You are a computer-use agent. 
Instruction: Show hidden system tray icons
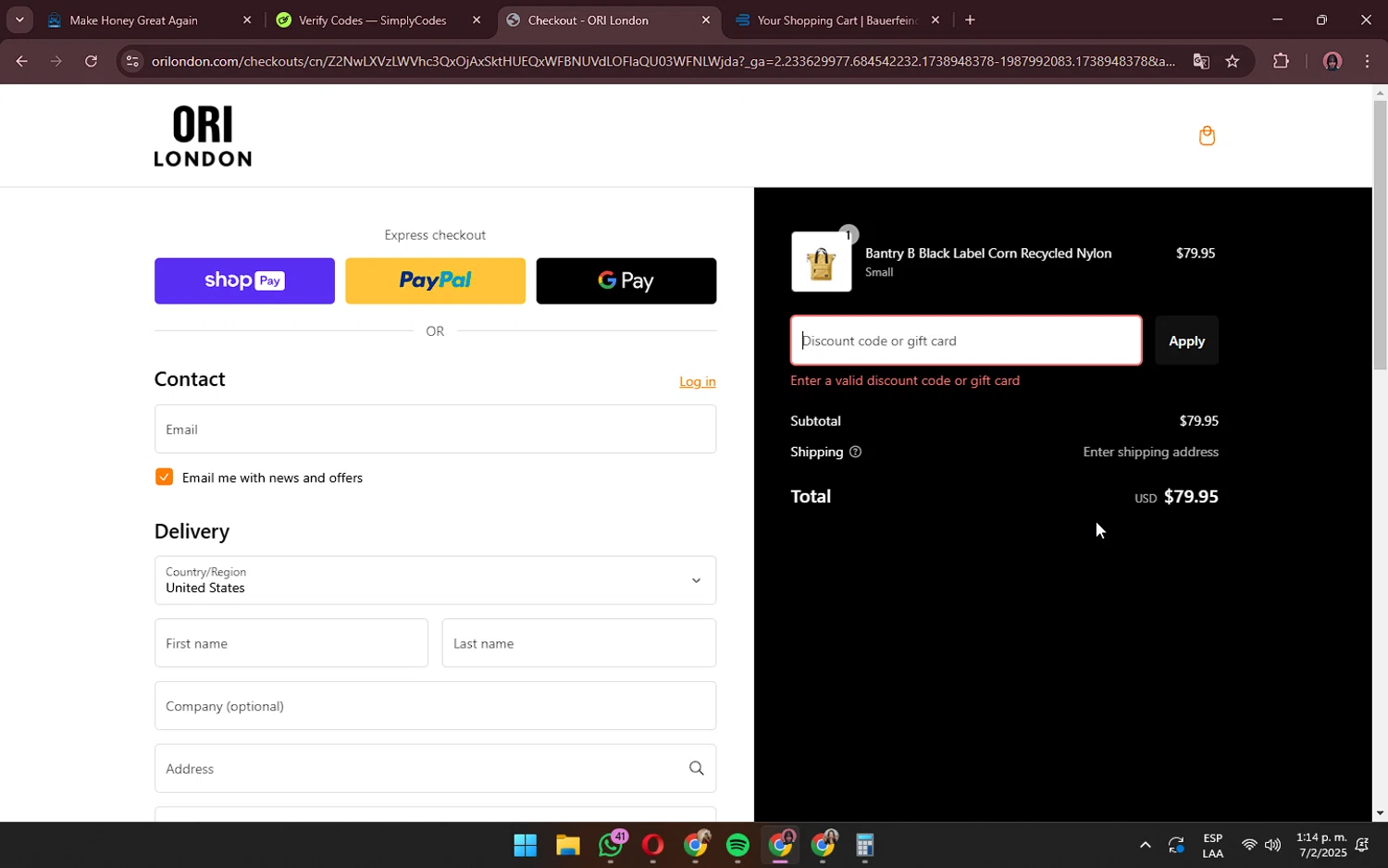[x=1145, y=845]
